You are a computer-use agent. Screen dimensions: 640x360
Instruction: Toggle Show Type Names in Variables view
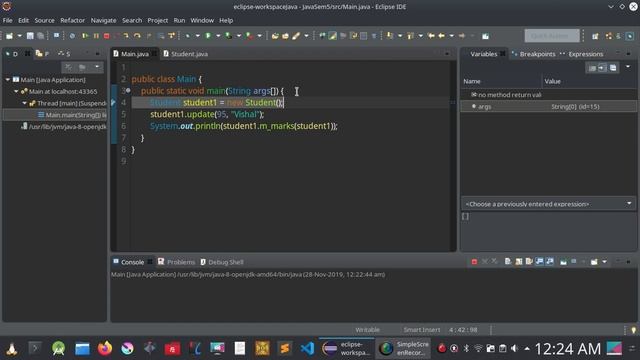tap(592, 68)
